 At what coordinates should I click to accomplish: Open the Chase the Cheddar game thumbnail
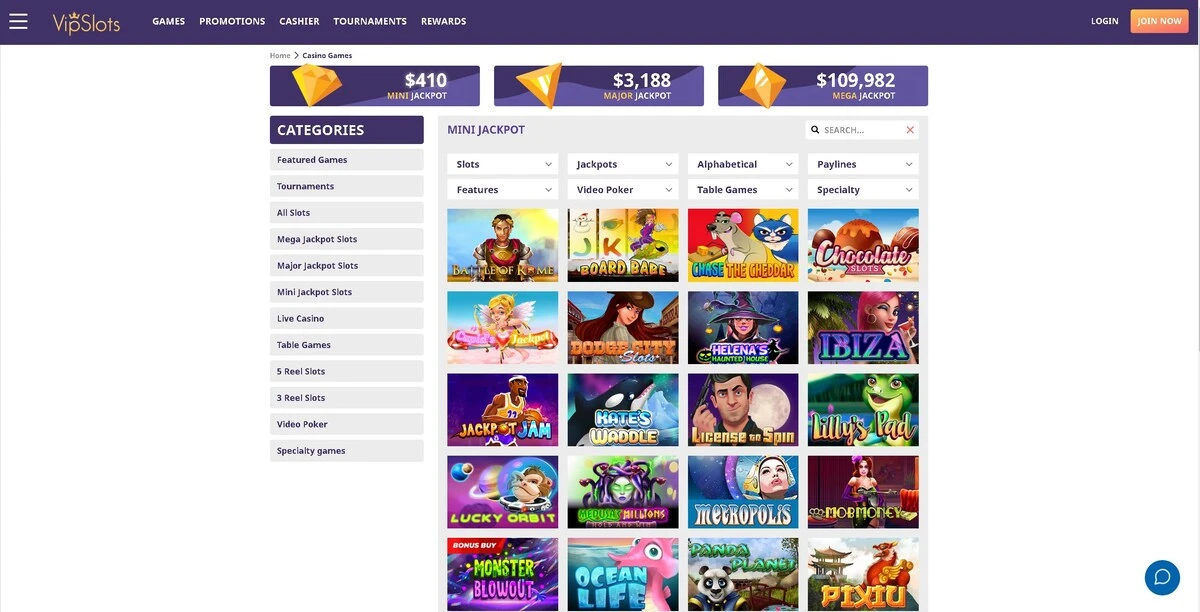tap(743, 245)
